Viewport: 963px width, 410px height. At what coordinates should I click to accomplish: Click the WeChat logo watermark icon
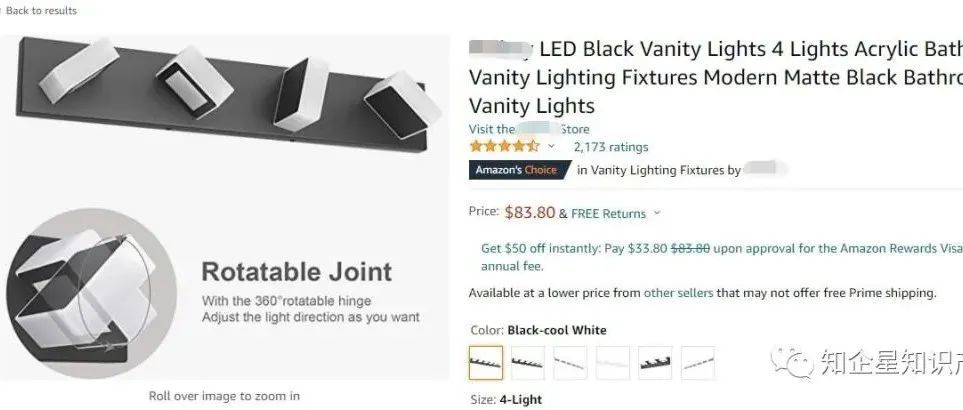[799, 361]
